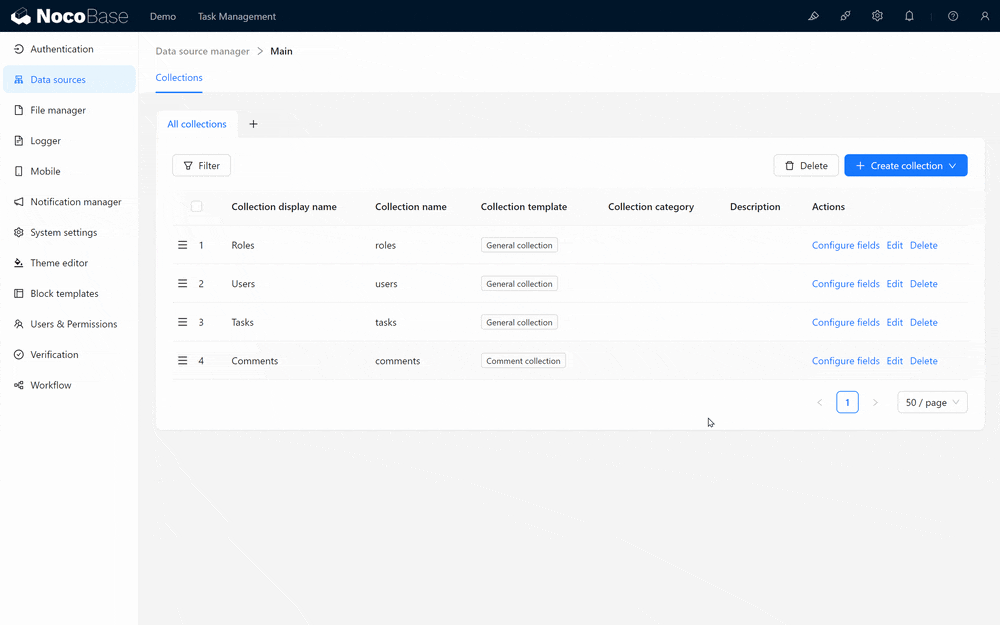Edit the Roles collection
The width and height of the screenshot is (1000, 625).
point(894,245)
